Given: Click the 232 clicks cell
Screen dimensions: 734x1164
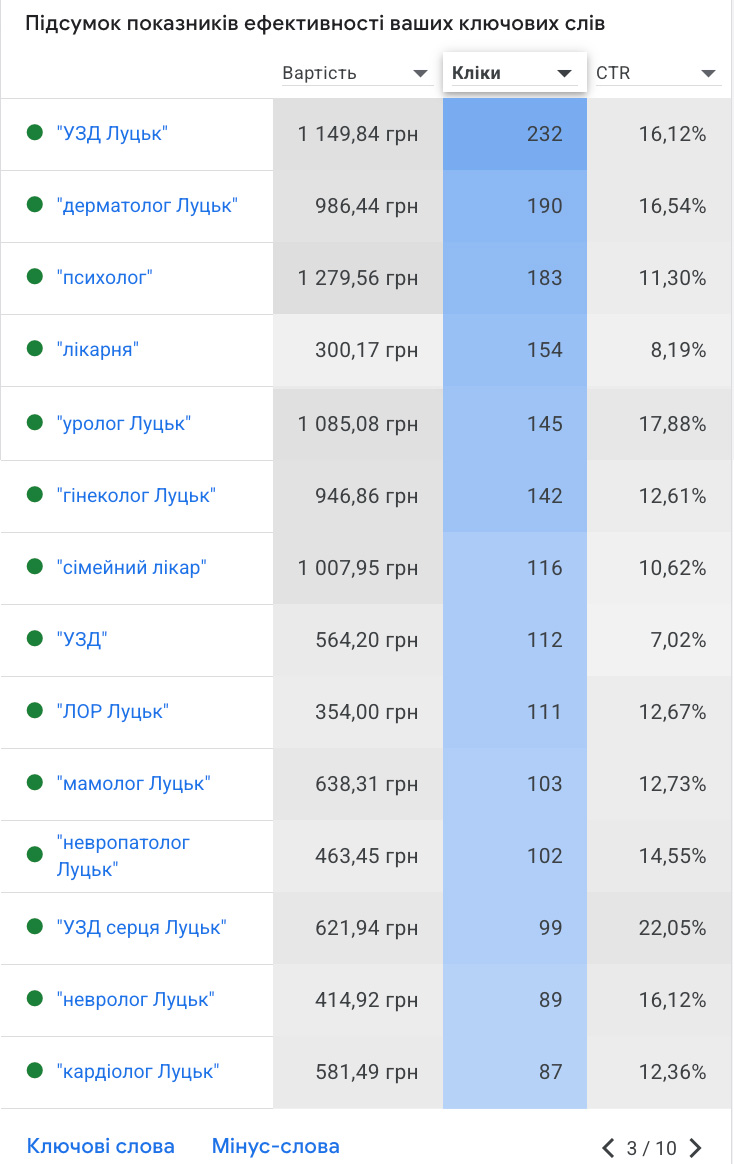Looking at the screenshot, I should [x=514, y=134].
